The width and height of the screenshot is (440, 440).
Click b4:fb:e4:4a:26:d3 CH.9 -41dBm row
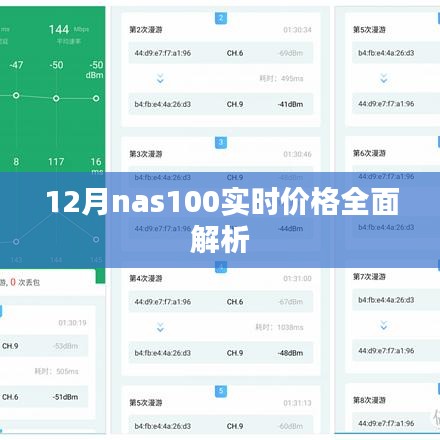coord(221,104)
